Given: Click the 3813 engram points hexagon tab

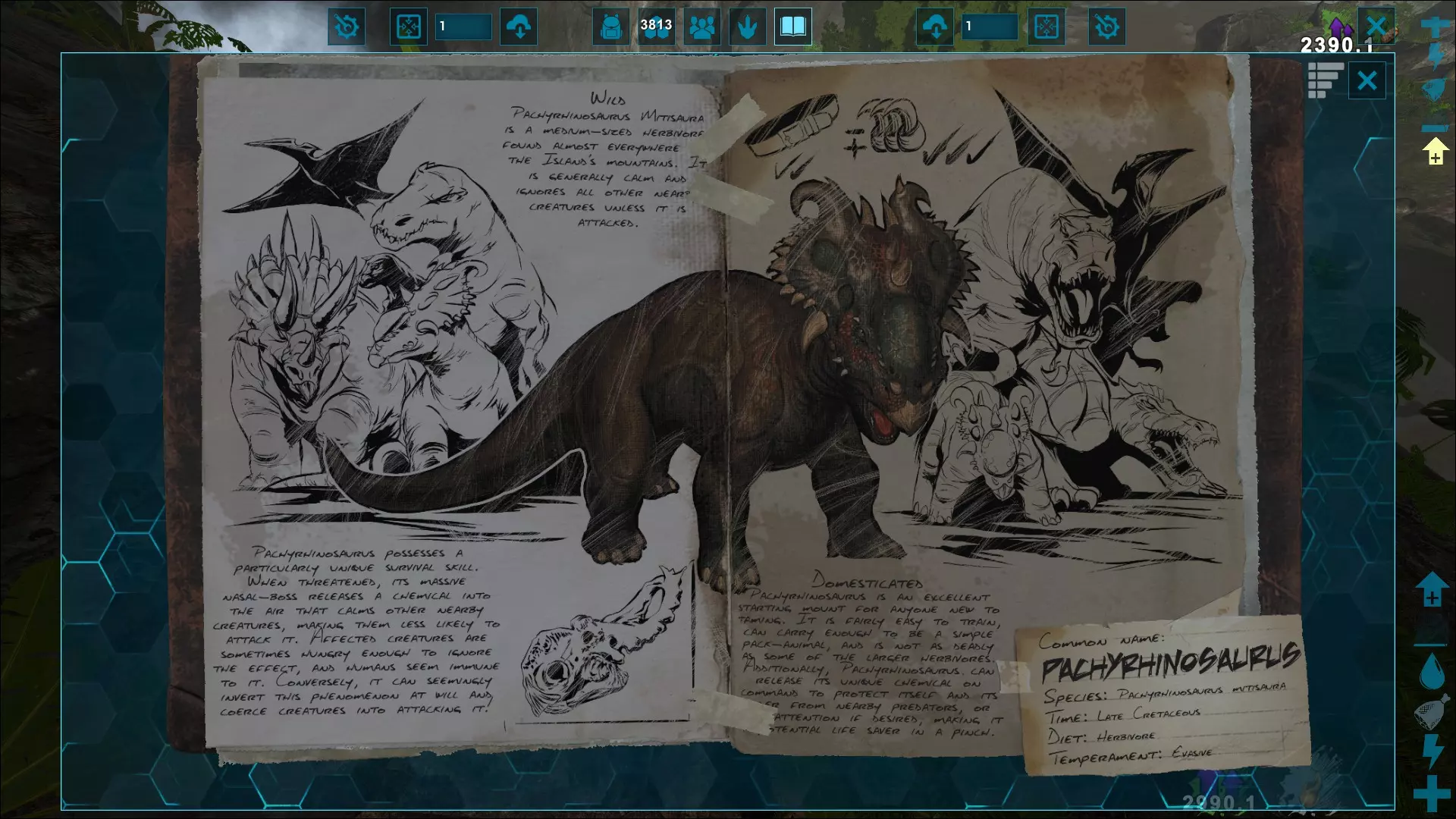Looking at the screenshot, I should [656, 27].
